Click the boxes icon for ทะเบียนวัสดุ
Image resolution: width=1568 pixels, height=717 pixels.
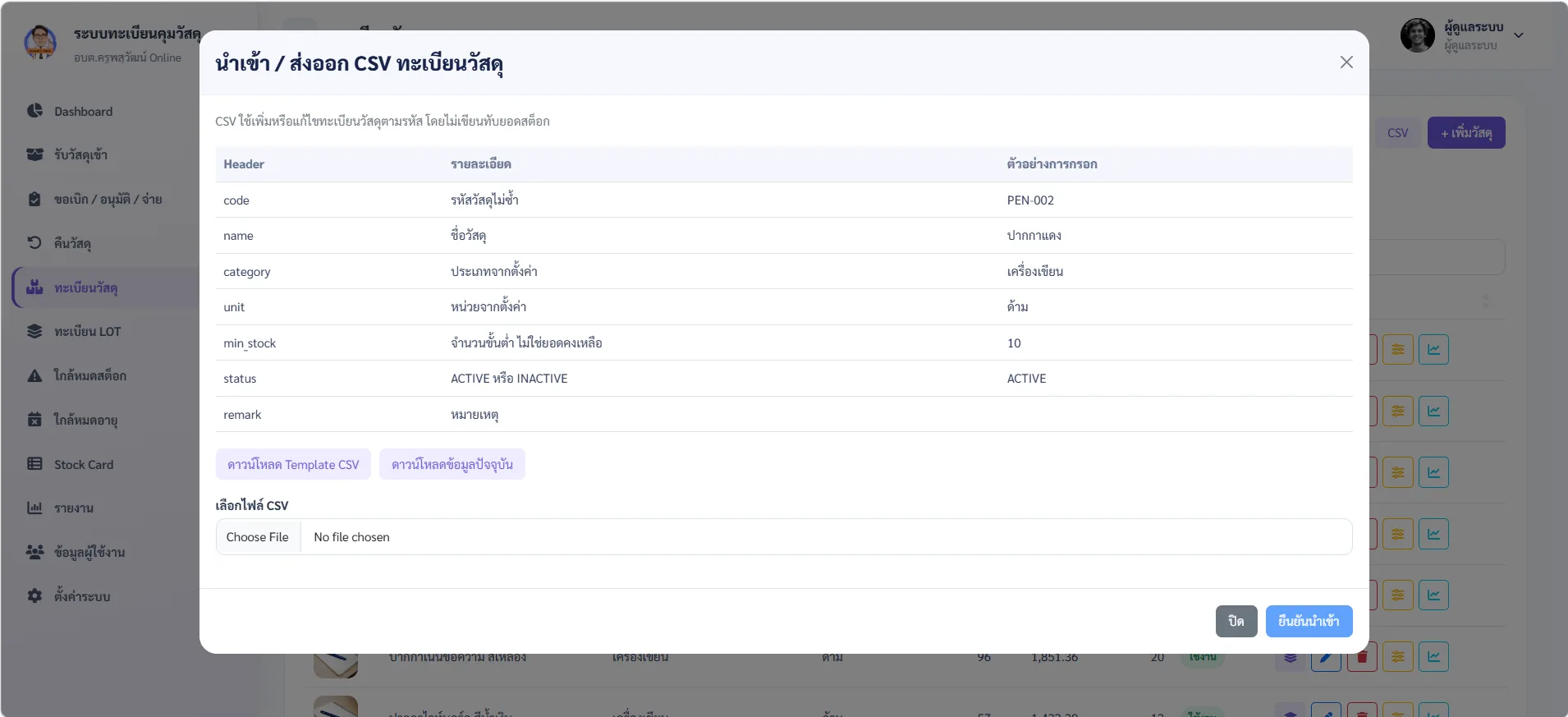coord(34,287)
